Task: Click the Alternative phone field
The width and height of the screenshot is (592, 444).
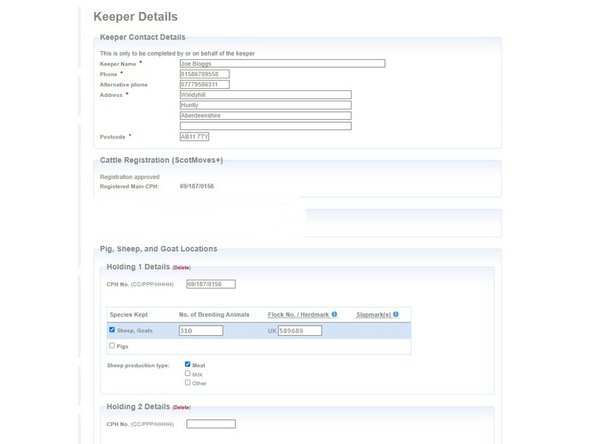Action: 205,84
